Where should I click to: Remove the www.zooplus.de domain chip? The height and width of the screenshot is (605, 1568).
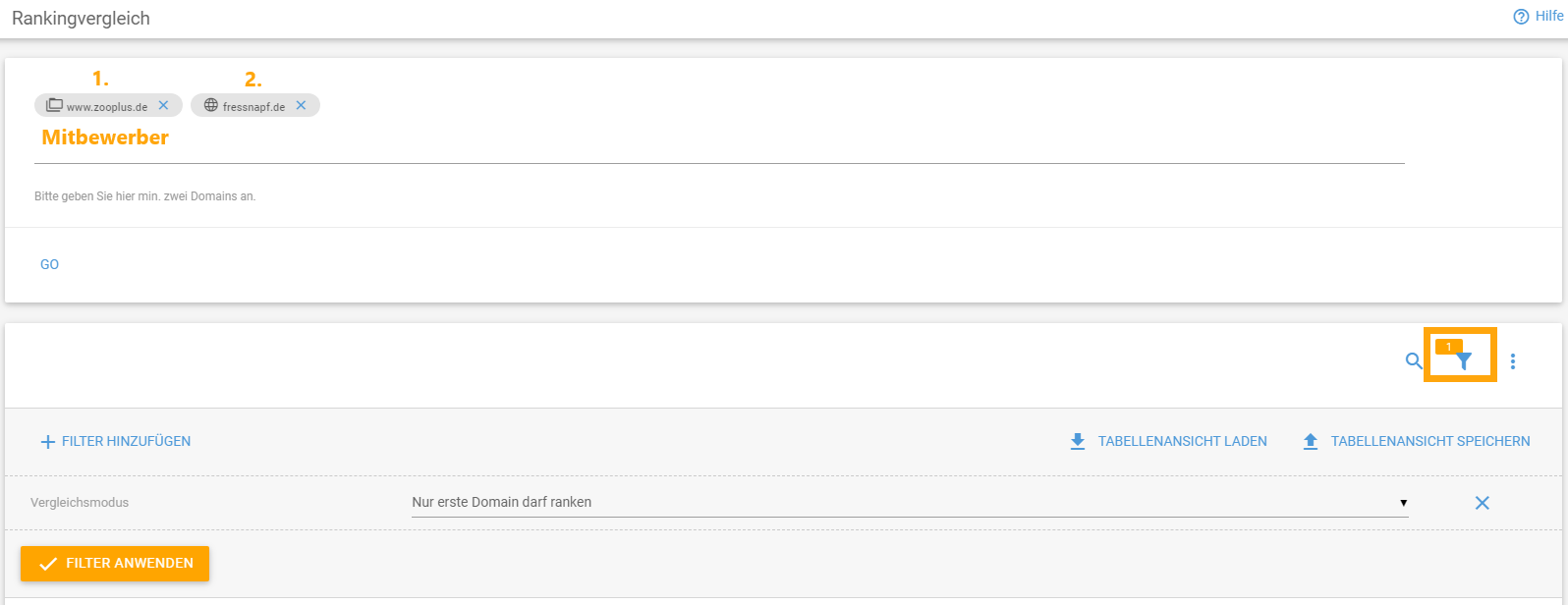(x=164, y=105)
